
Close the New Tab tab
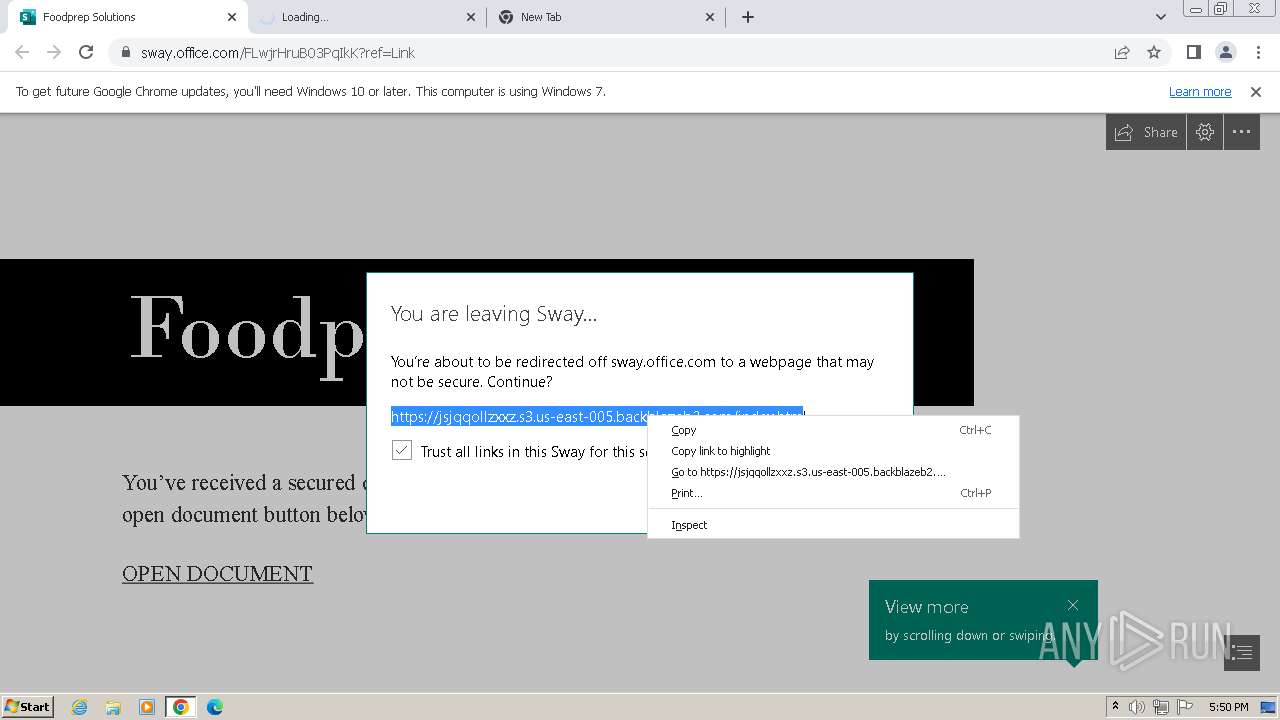[x=710, y=17]
